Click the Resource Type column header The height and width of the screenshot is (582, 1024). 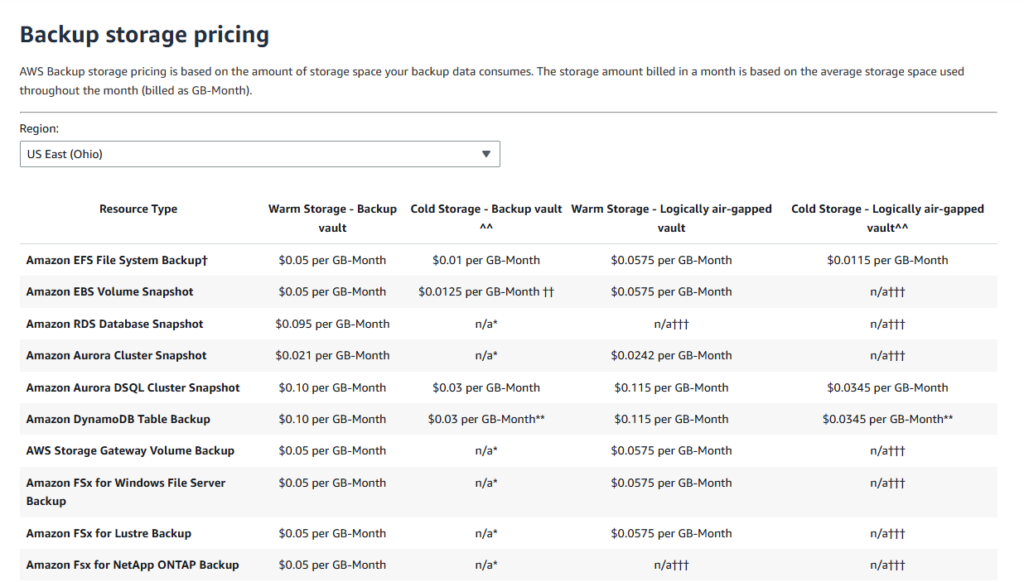[x=138, y=209]
